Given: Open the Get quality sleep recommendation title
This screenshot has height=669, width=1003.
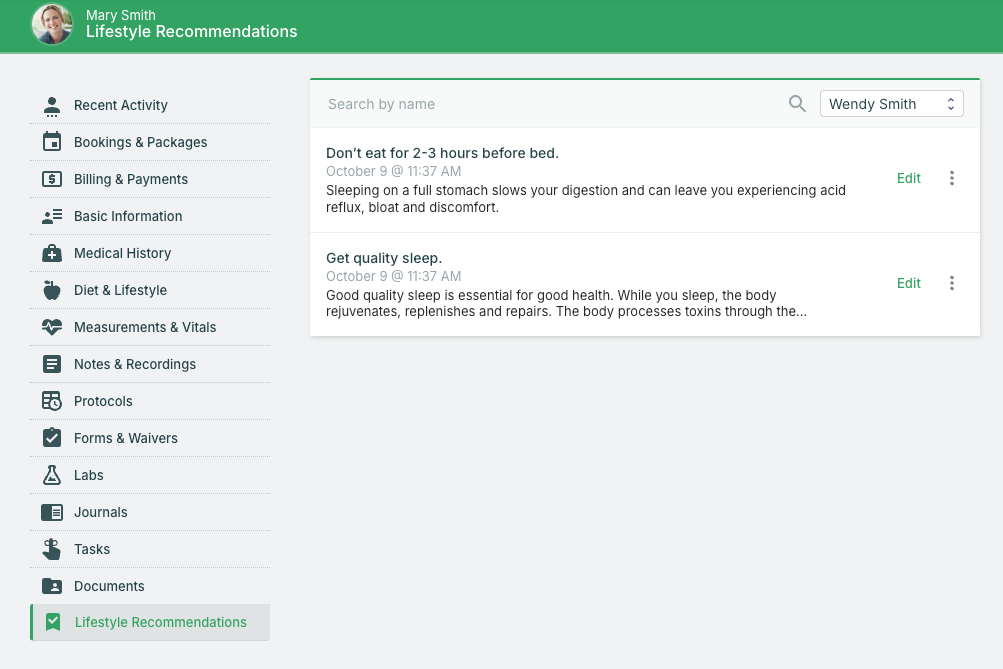Looking at the screenshot, I should pos(384,258).
